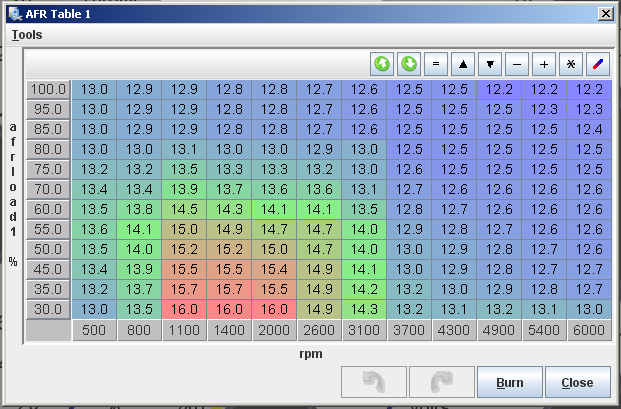Image resolution: width=621 pixels, height=409 pixels.
Task: Click the green up-arrow toolbar icon
Action: coord(381,63)
